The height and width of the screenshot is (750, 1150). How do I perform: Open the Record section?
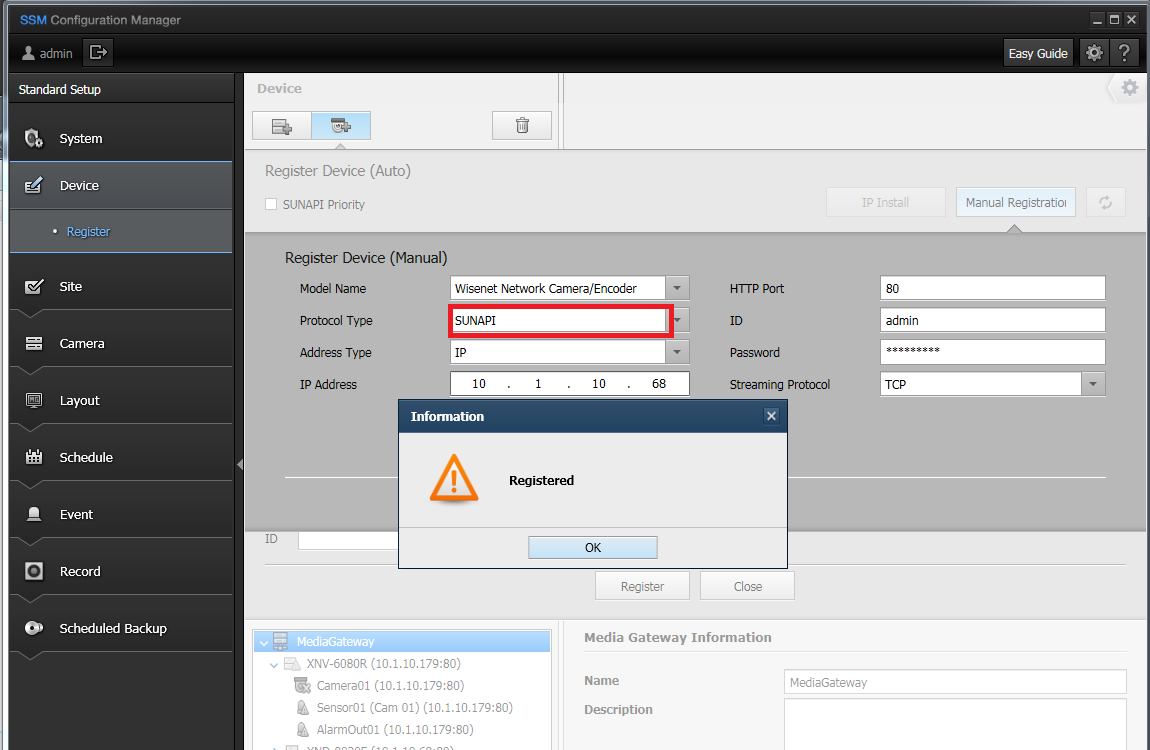point(121,571)
